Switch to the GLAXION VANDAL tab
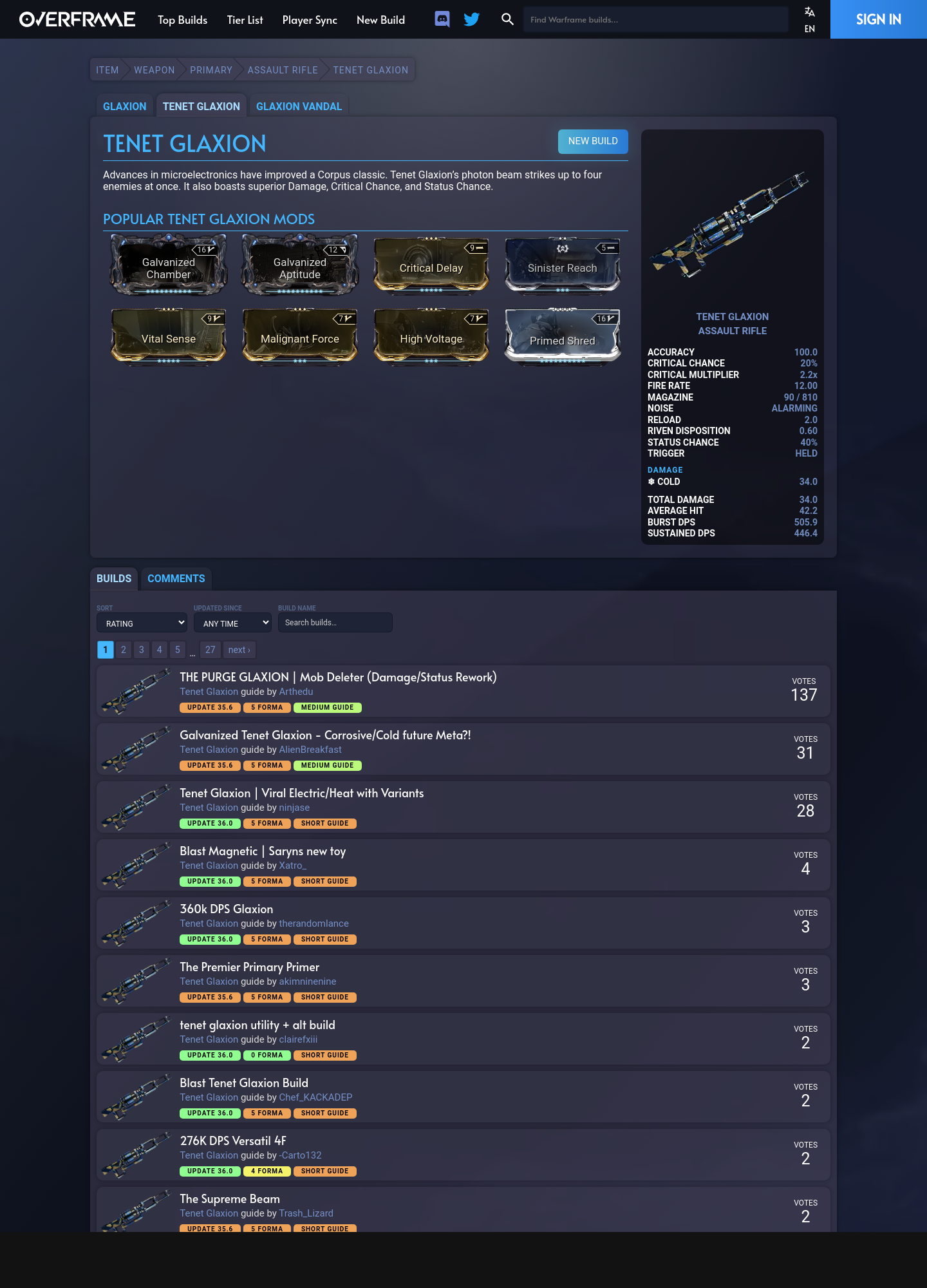 coord(299,106)
